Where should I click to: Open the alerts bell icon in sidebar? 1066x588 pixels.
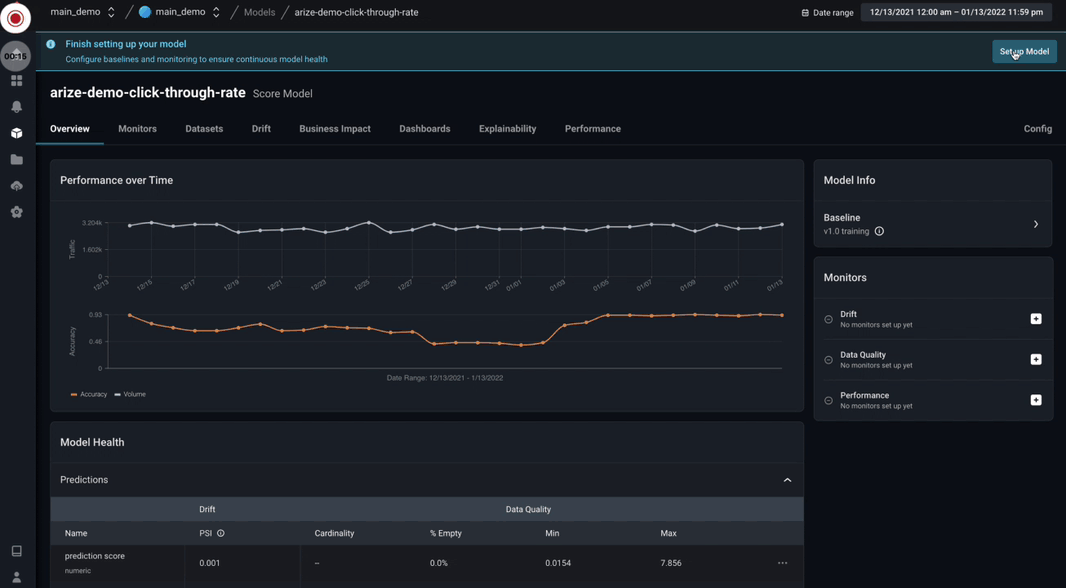(16, 107)
